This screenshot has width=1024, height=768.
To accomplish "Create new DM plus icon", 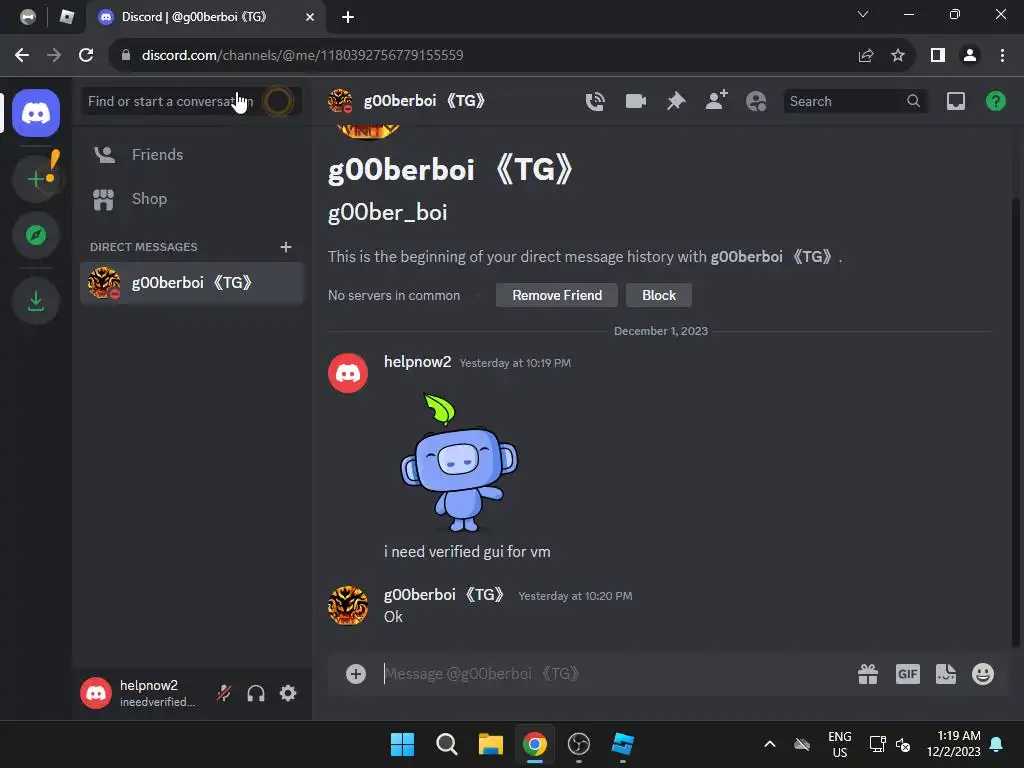I will point(285,247).
